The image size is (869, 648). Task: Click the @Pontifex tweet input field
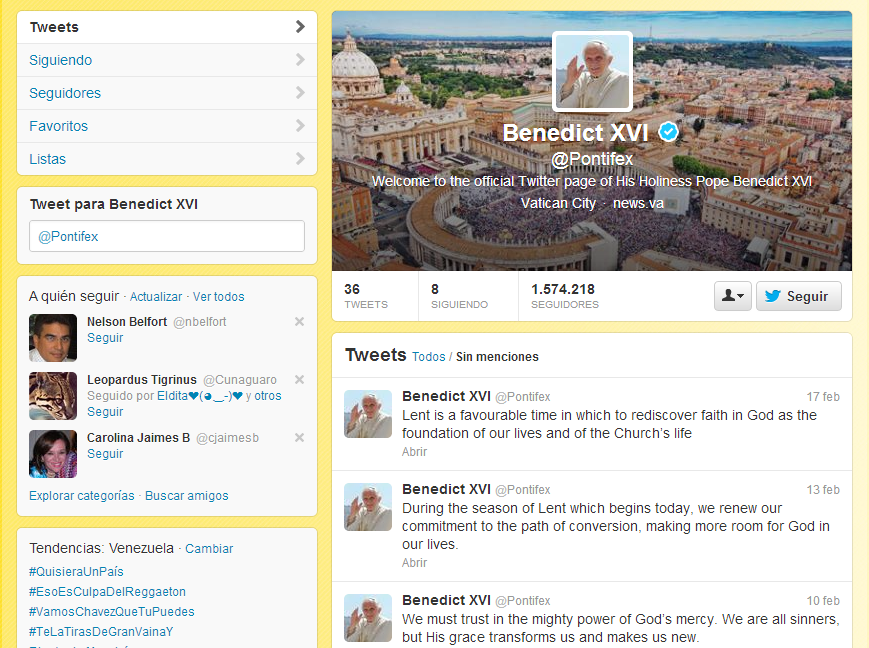tap(167, 236)
